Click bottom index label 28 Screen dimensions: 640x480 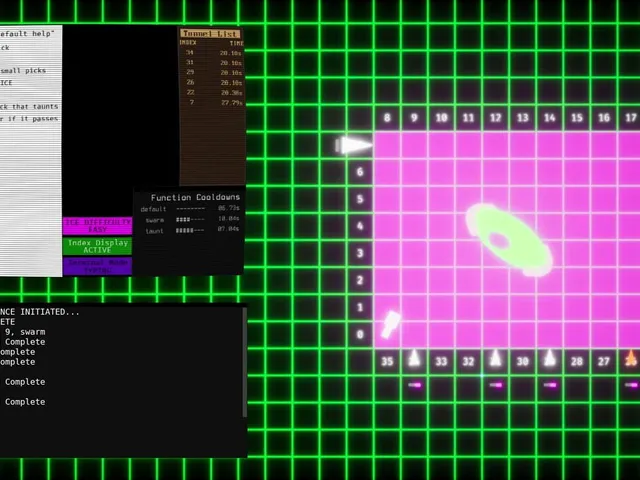click(x=577, y=362)
